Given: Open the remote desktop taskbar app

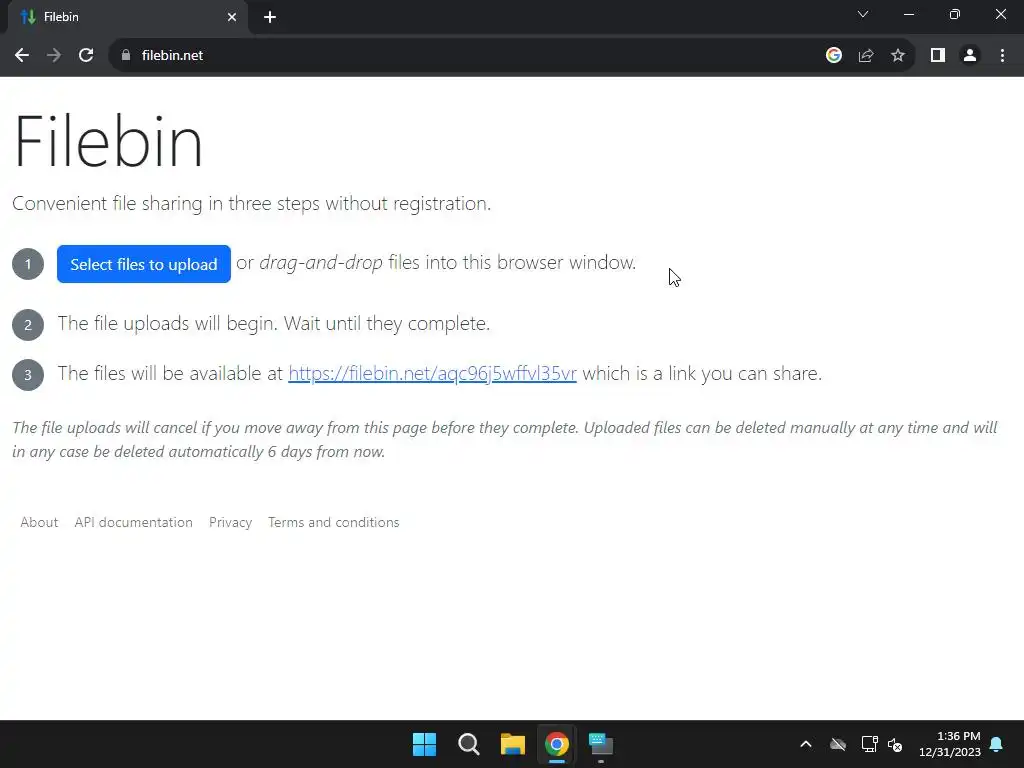Looking at the screenshot, I should click(x=601, y=744).
